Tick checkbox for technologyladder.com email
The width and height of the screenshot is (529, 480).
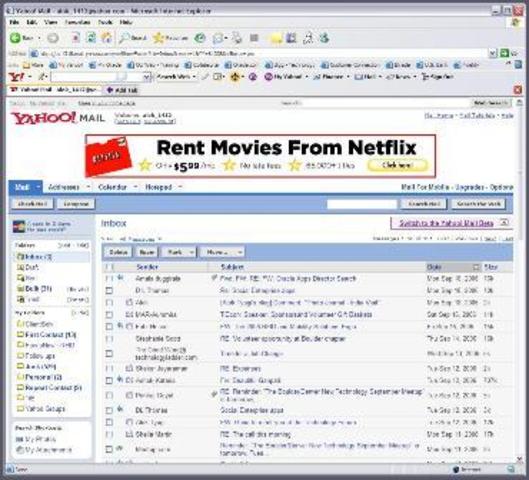click(109, 354)
